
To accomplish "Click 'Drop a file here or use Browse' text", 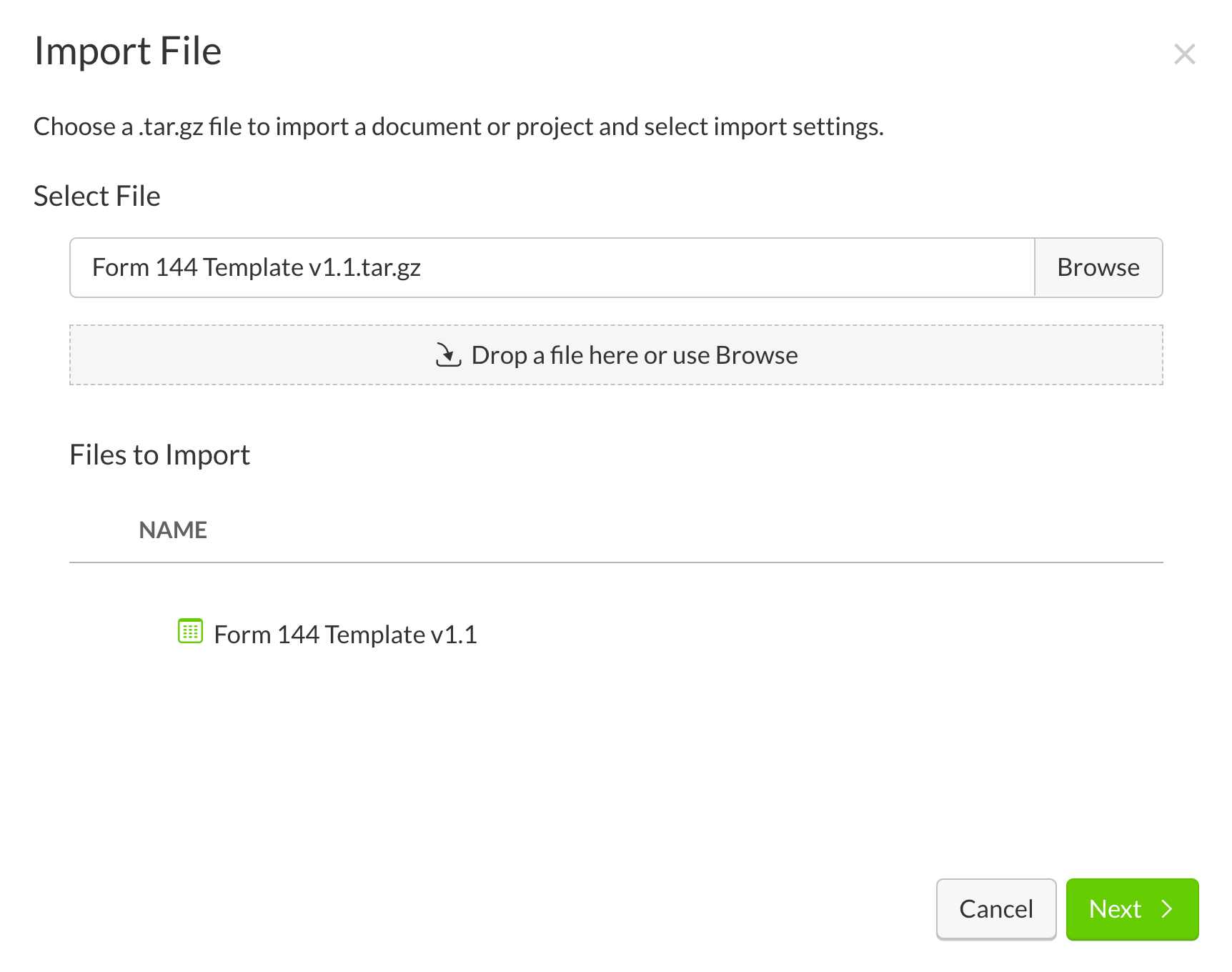I will (633, 354).
